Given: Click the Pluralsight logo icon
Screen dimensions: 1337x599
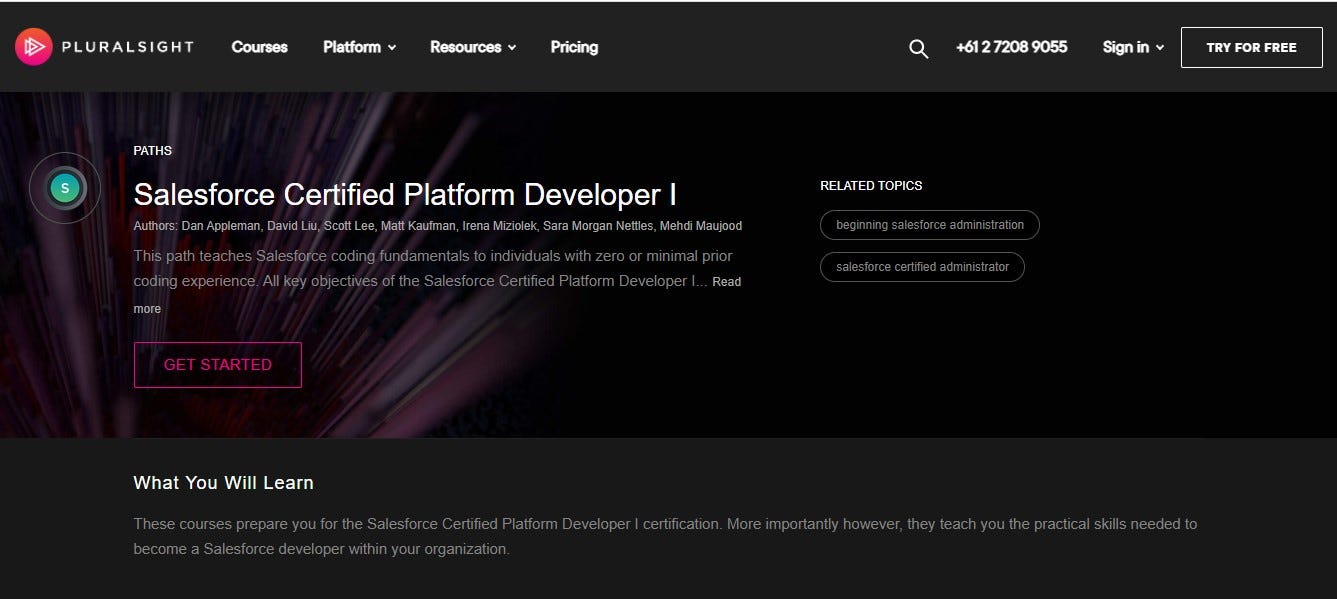Looking at the screenshot, I should [33, 46].
